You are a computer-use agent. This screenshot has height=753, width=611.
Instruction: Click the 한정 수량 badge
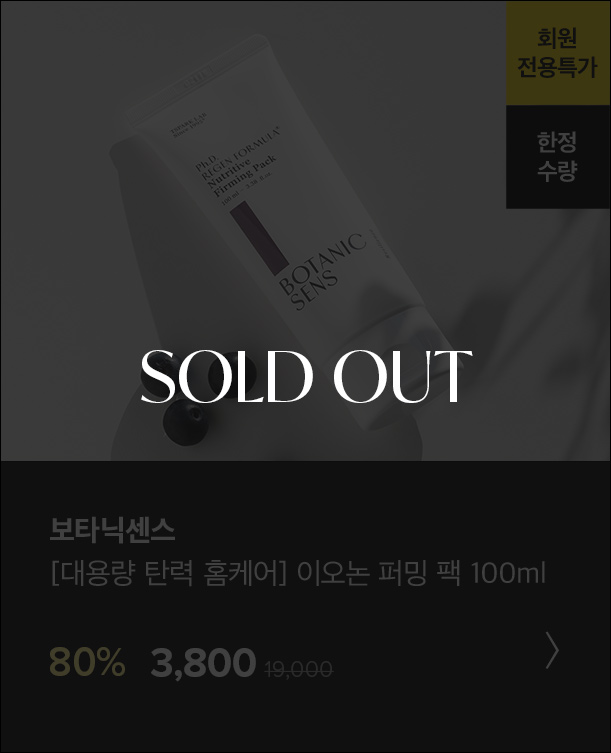coord(558,157)
